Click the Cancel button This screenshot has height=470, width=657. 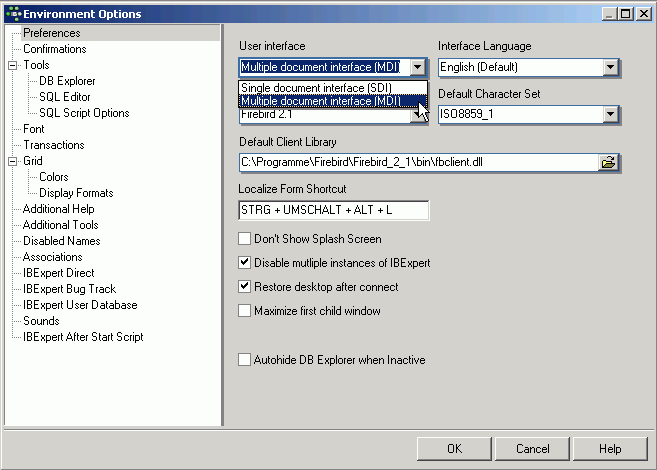(x=532, y=449)
